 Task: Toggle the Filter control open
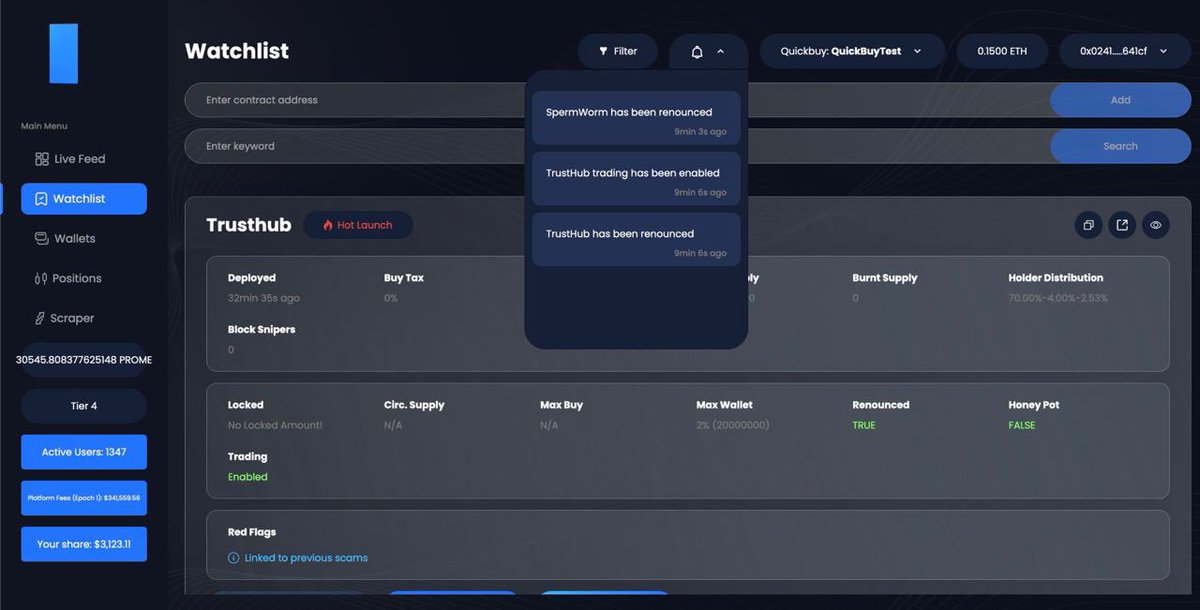[617, 50]
